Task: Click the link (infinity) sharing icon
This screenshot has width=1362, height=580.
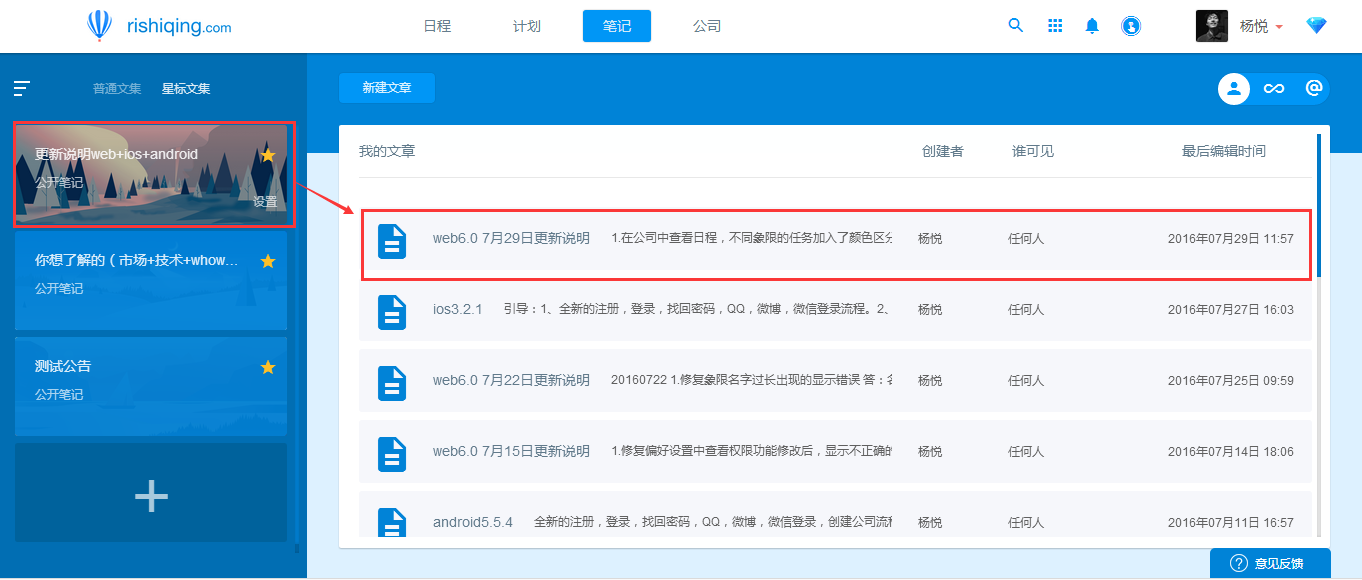Action: tap(1273, 89)
